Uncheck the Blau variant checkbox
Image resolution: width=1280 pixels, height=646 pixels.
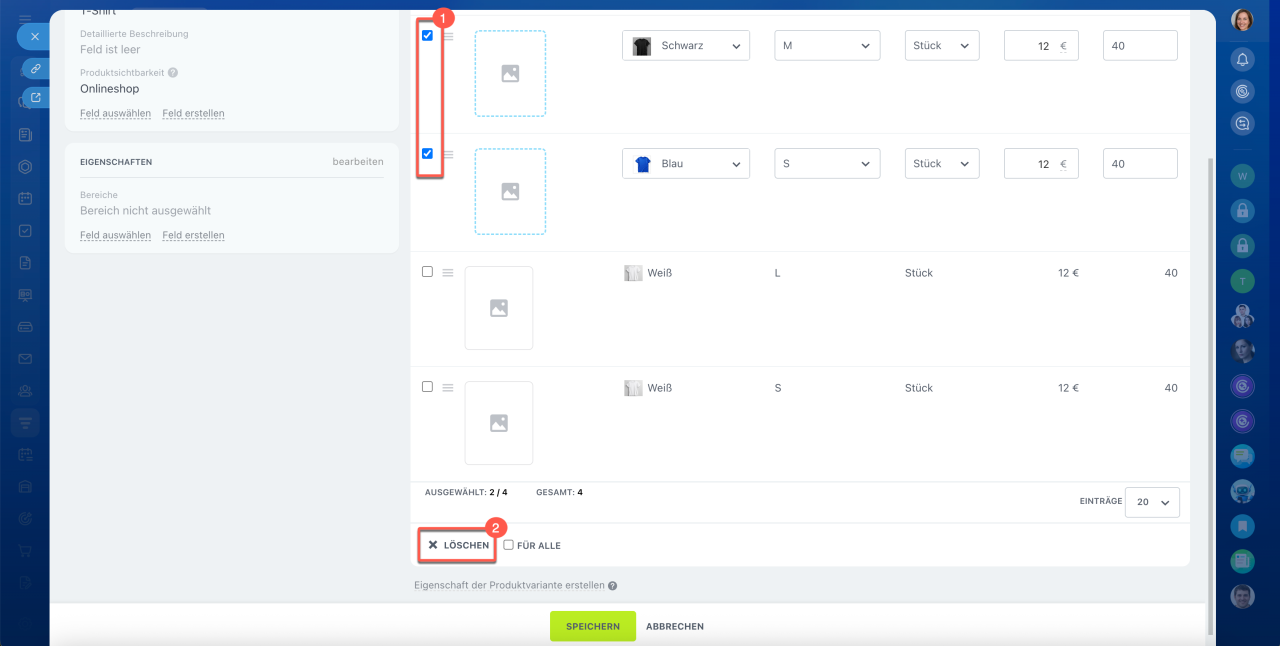click(427, 154)
